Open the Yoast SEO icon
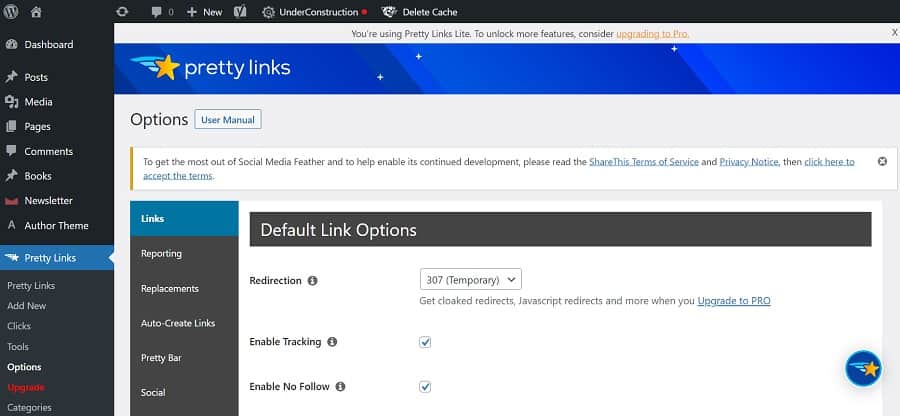 click(x=240, y=11)
